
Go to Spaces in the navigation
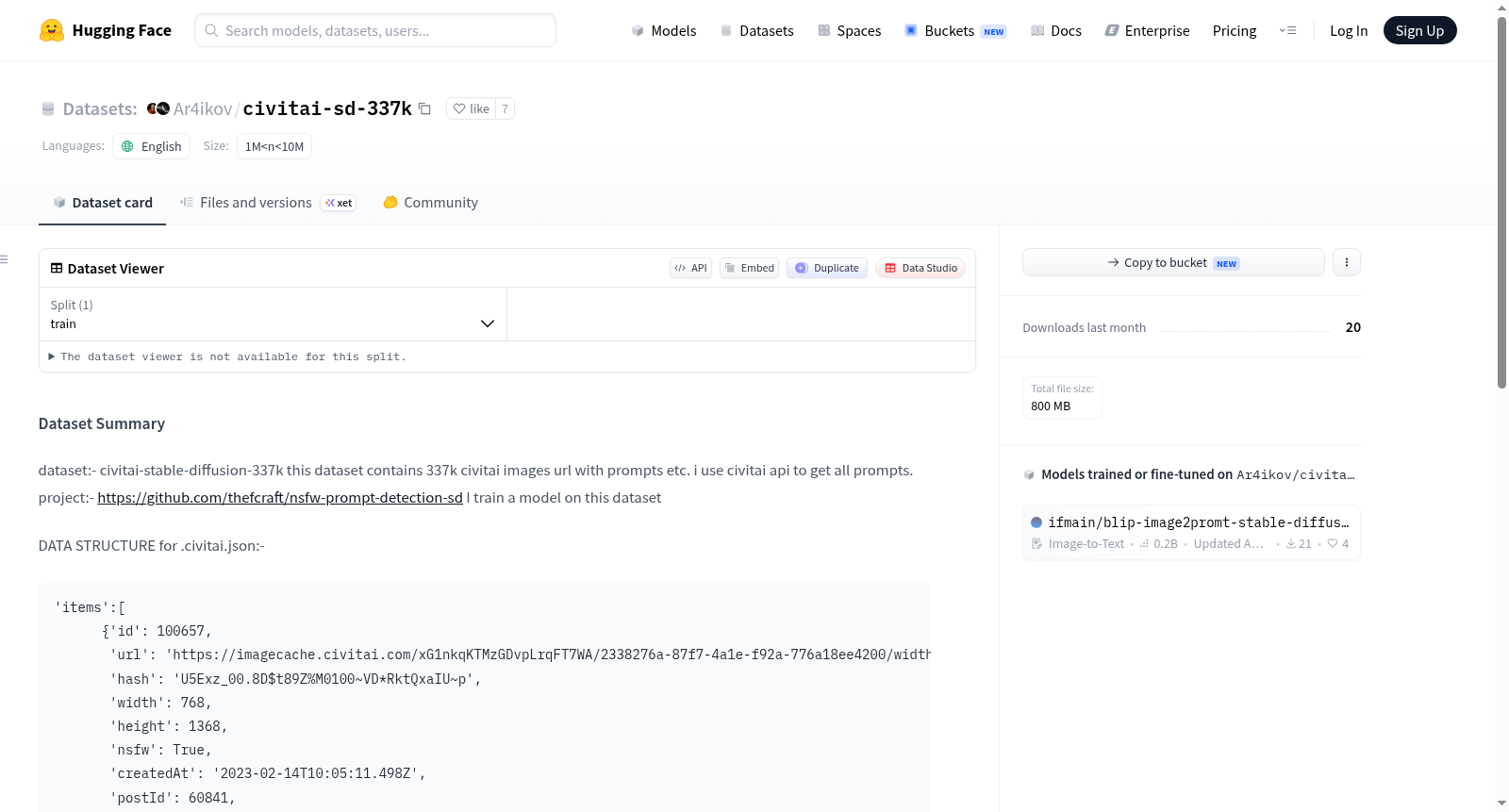[849, 30]
